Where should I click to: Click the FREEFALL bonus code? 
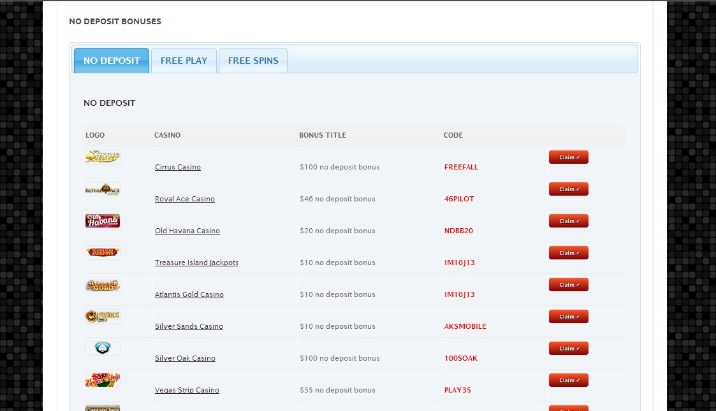[461, 167]
